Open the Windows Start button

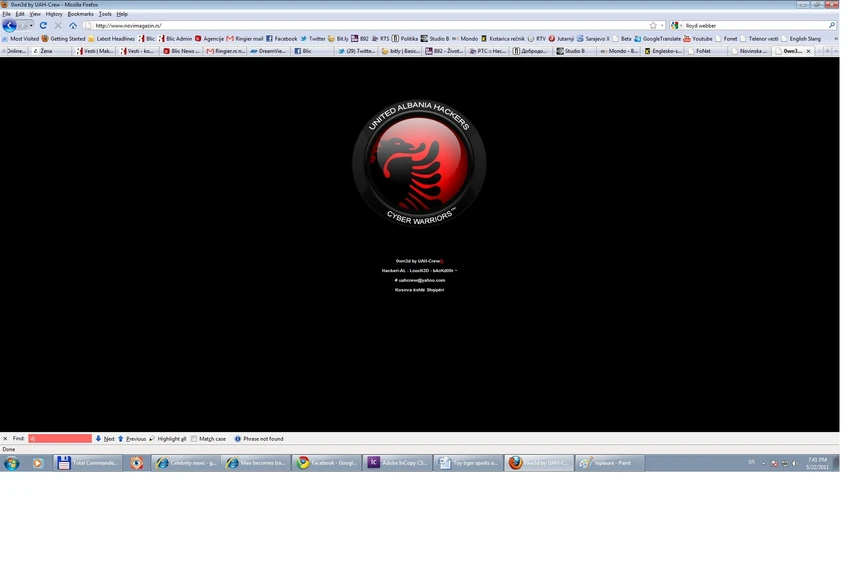pyautogui.click(x=11, y=463)
